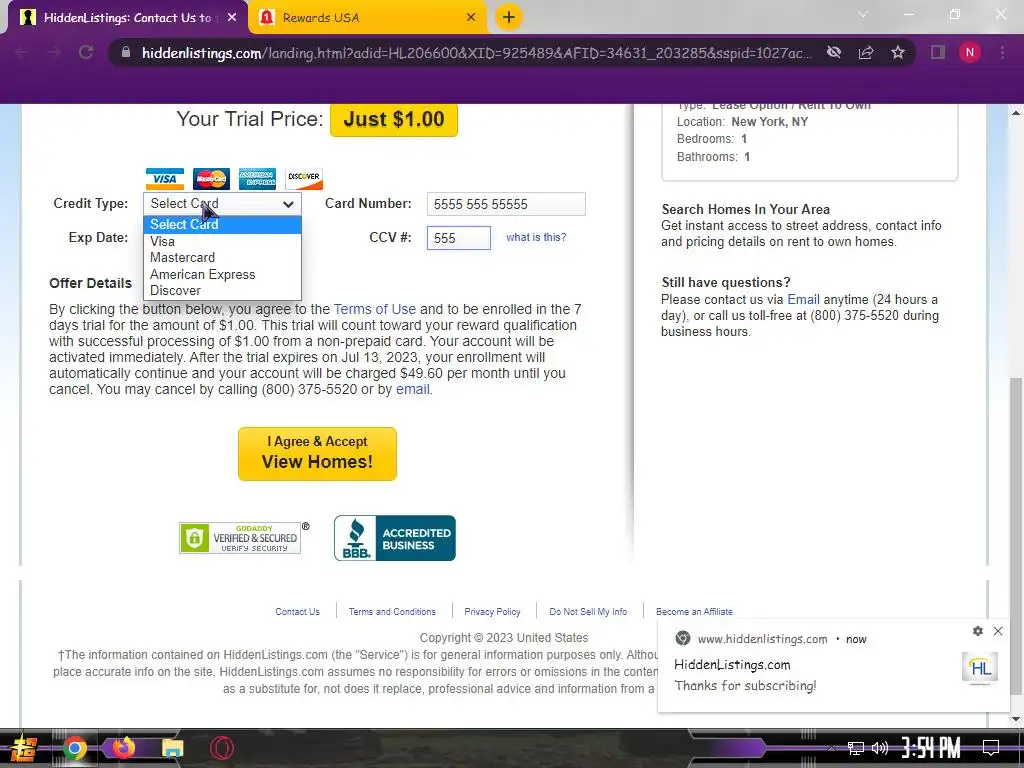Screen dimensions: 1024x768
Task: Click the BBB Accredited Business badge
Action: pos(394,538)
